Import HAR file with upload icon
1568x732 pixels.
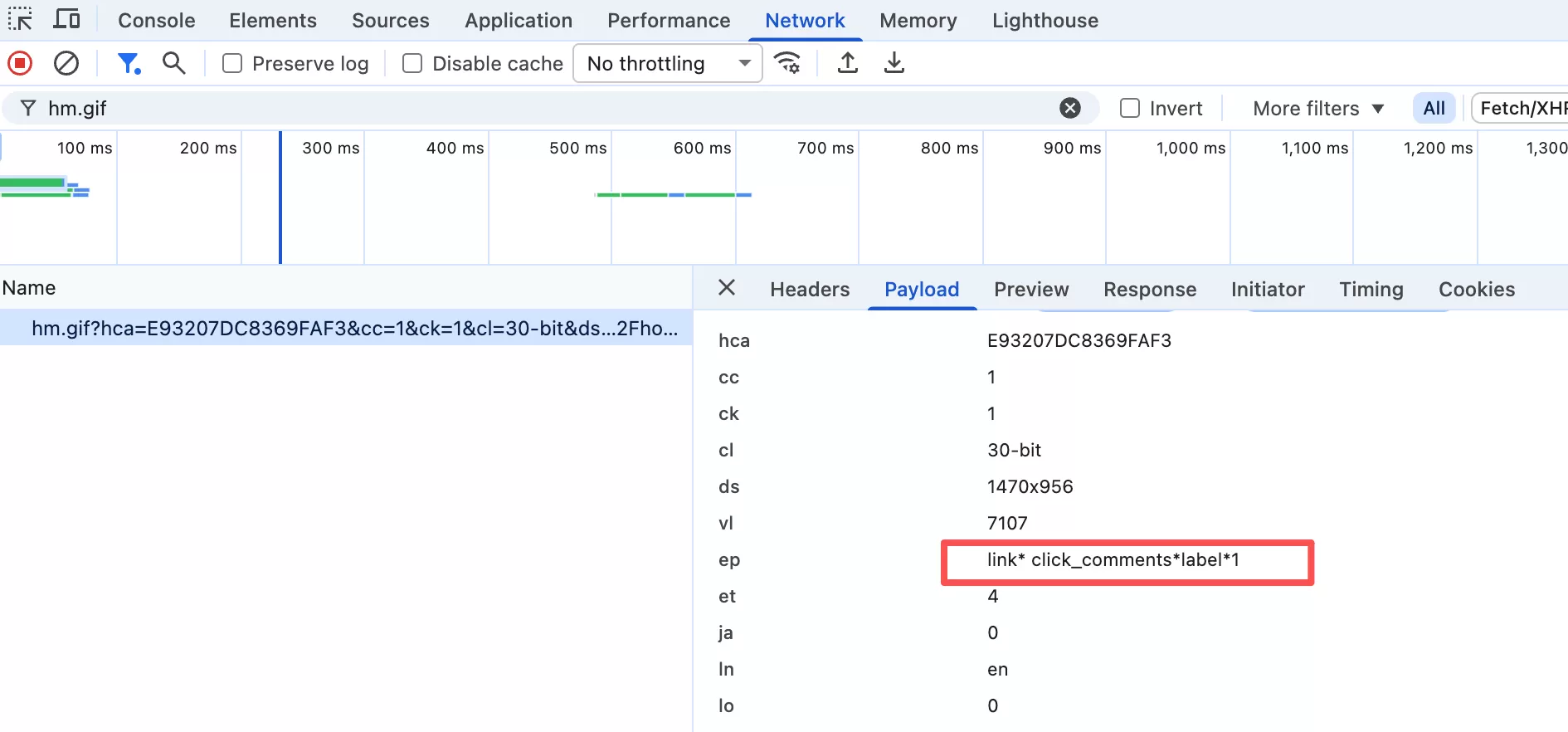tap(847, 63)
